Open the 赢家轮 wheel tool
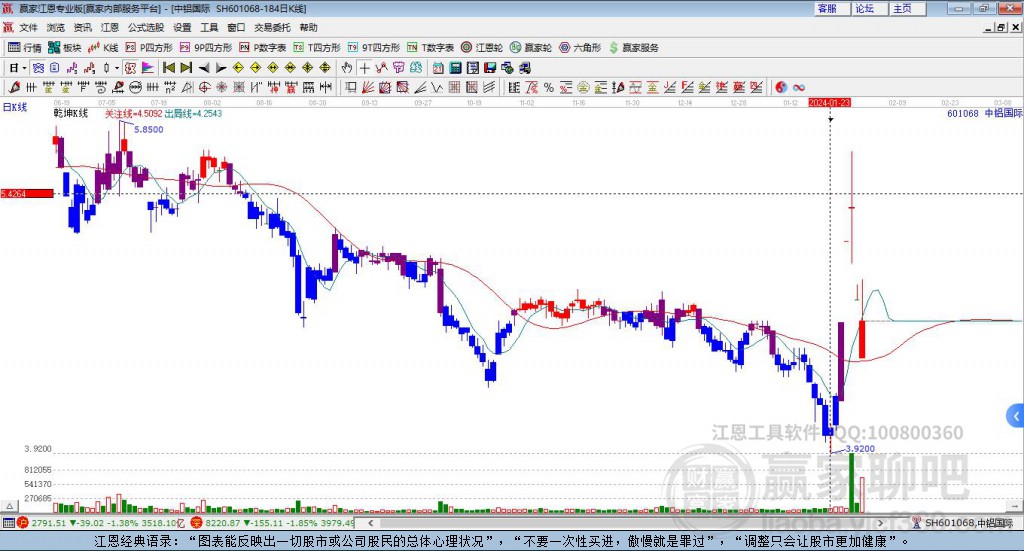The width and height of the screenshot is (1024, 551). pos(531,48)
